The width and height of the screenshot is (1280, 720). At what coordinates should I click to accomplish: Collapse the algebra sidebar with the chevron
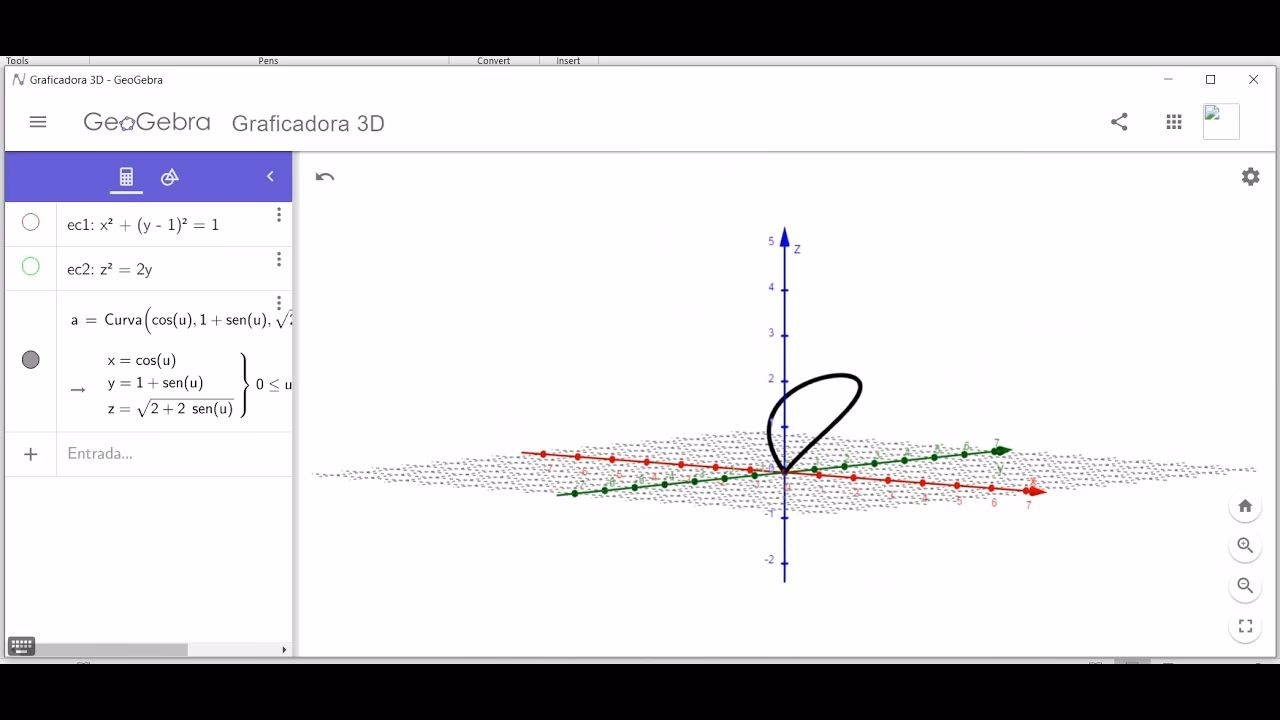pos(269,176)
